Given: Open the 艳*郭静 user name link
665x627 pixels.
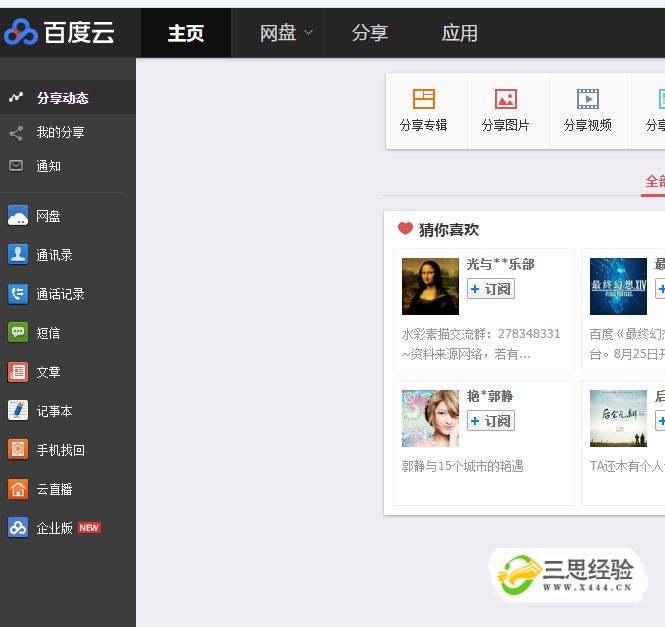Looking at the screenshot, I should click(490, 396).
